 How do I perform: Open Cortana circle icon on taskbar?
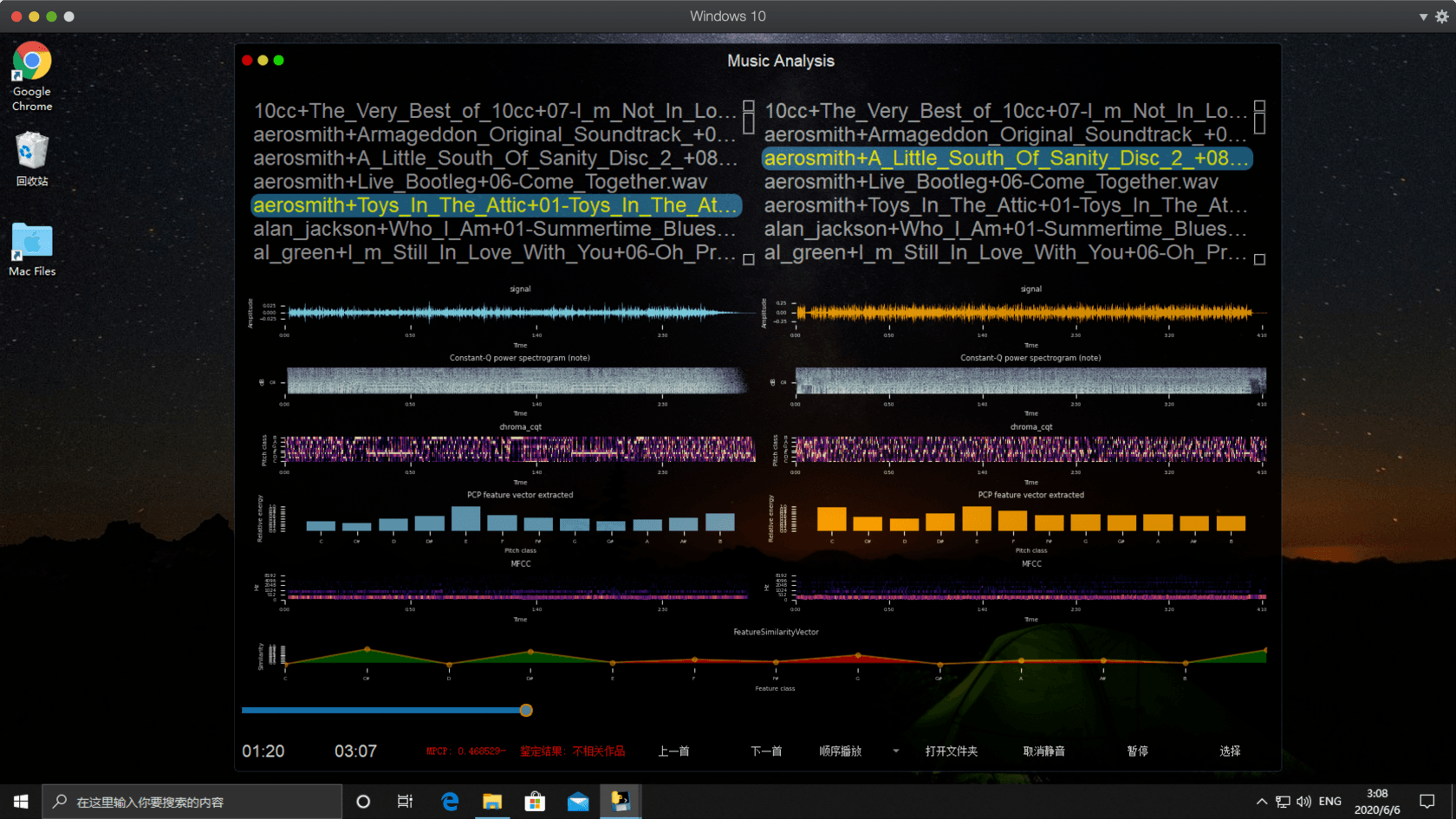[363, 802]
